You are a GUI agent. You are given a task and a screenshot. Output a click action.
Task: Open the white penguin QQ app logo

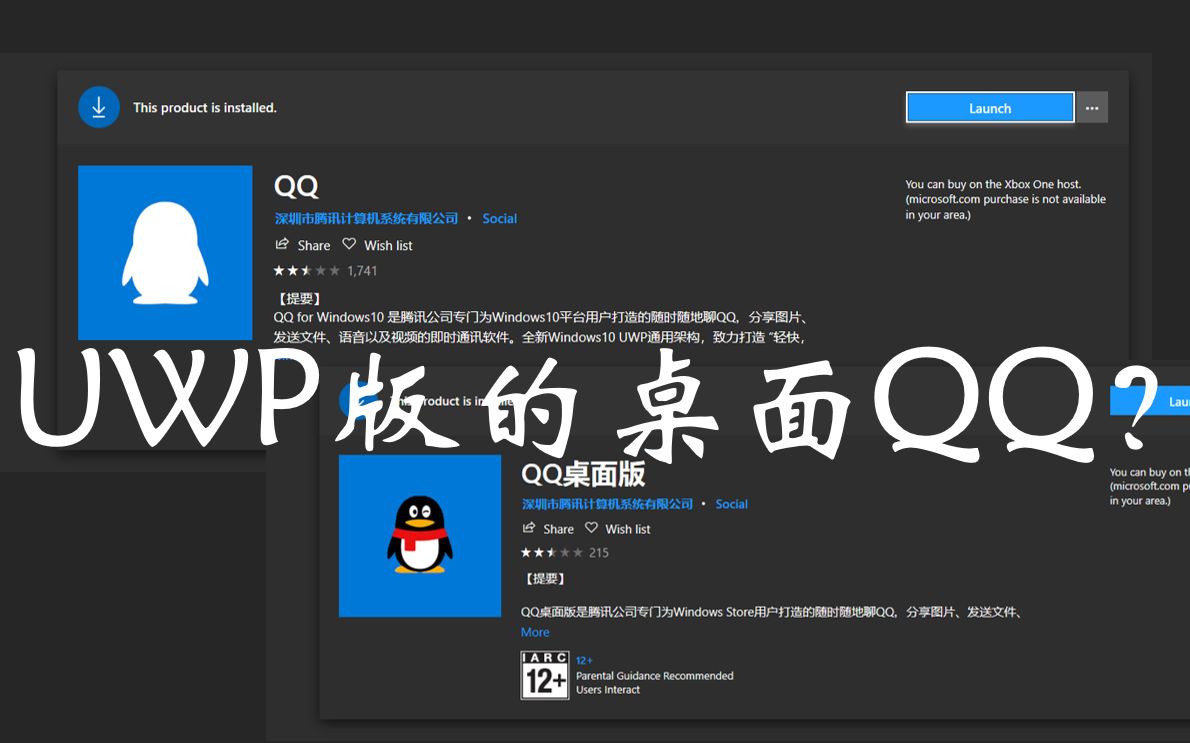pos(165,253)
